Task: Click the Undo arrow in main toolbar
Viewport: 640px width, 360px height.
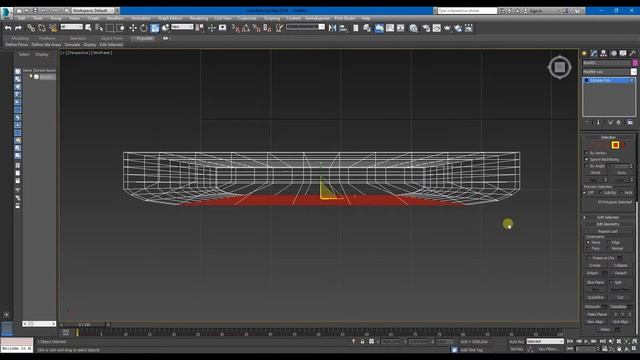Action: pos(8,28)
